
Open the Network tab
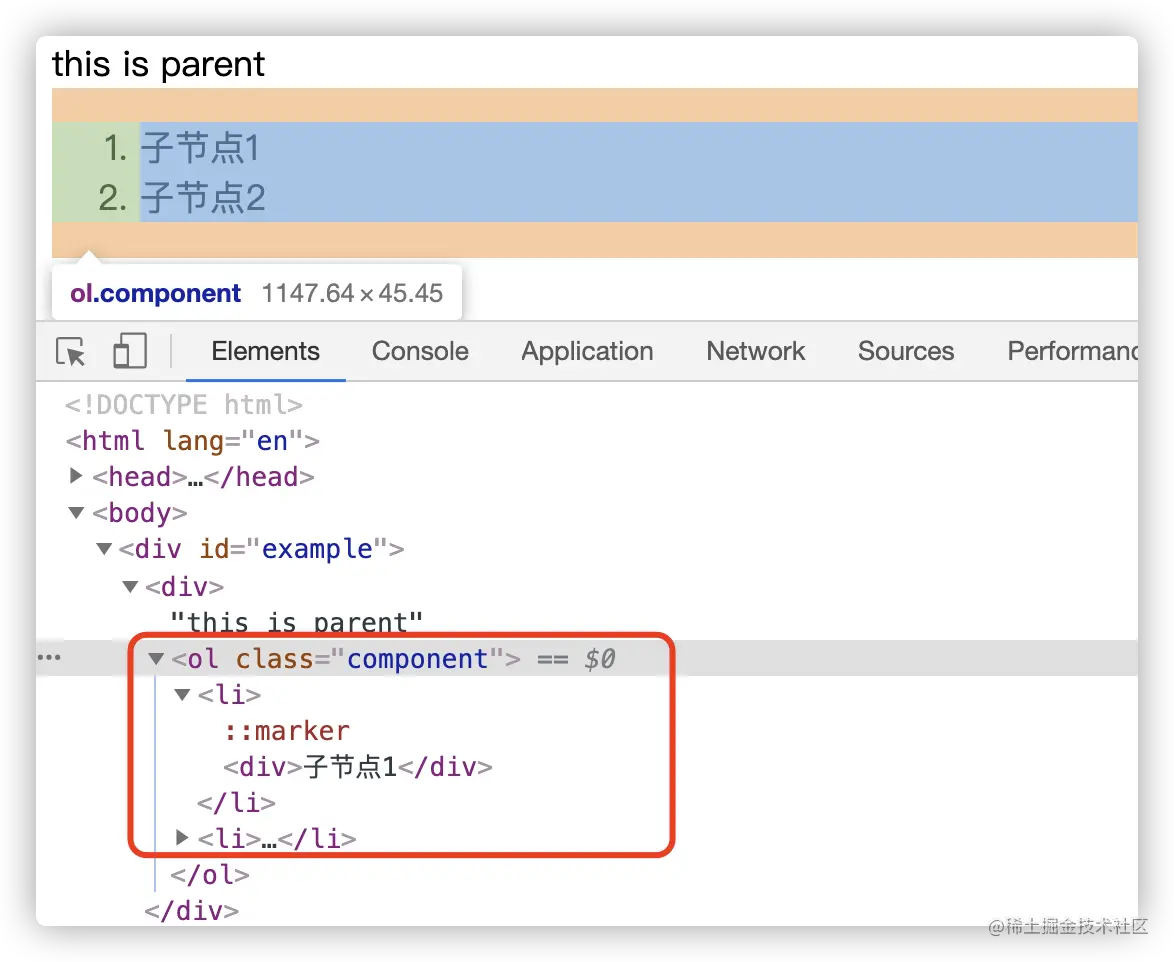pos(755,351)
